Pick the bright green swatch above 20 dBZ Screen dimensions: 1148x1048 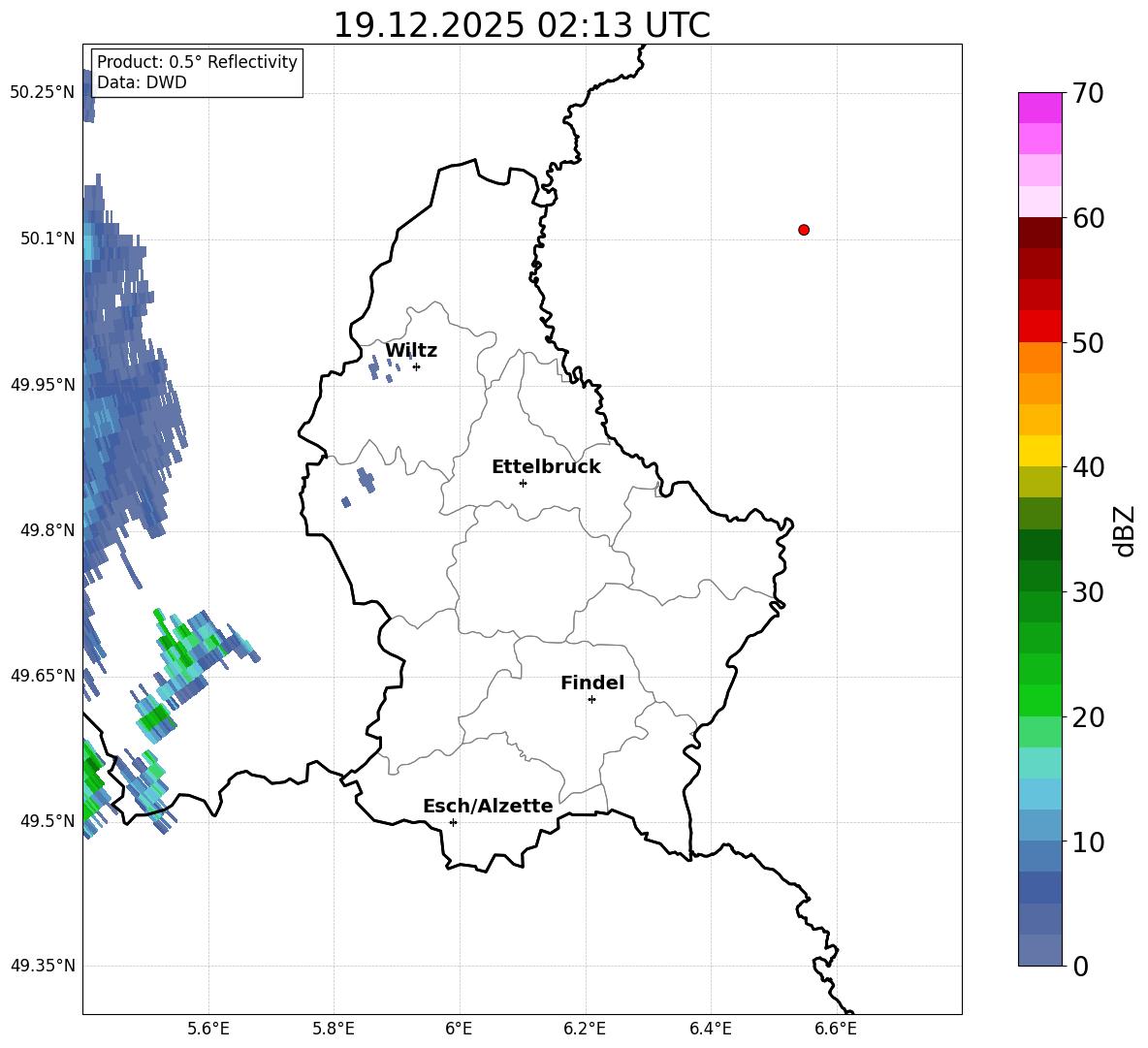point(1039,700)
